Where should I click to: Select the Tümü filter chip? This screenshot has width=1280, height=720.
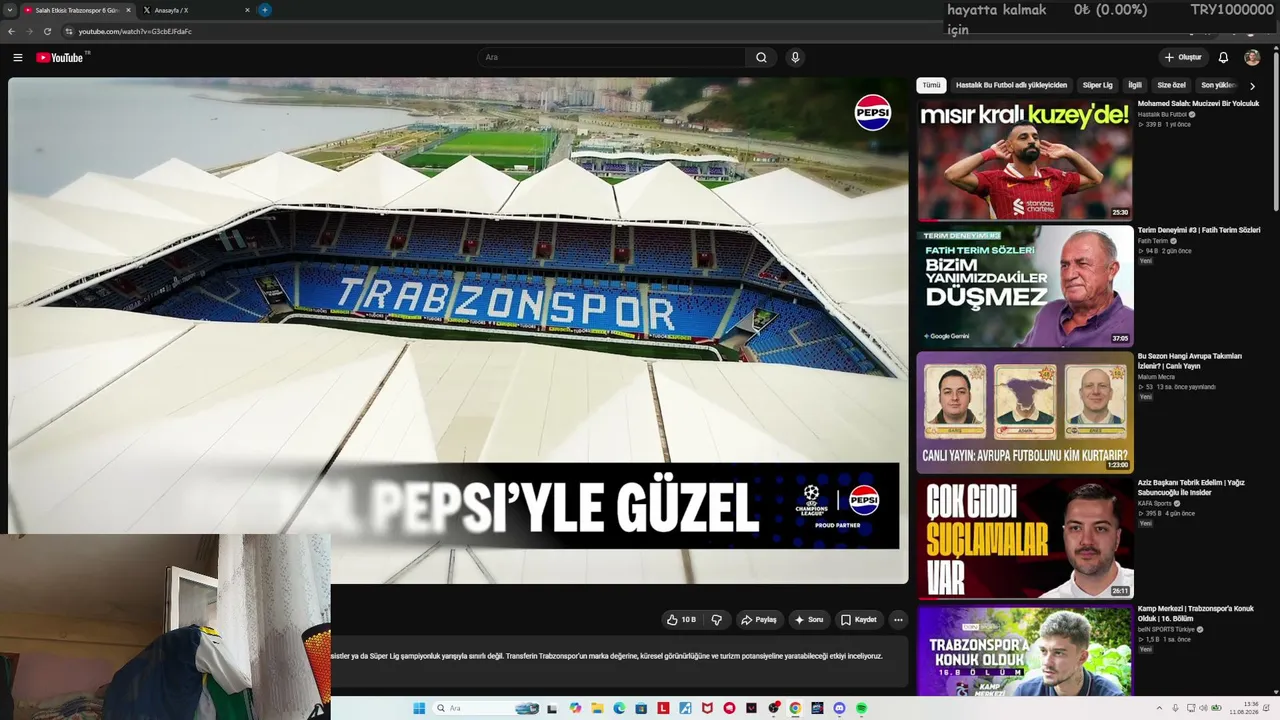point(931,86)
